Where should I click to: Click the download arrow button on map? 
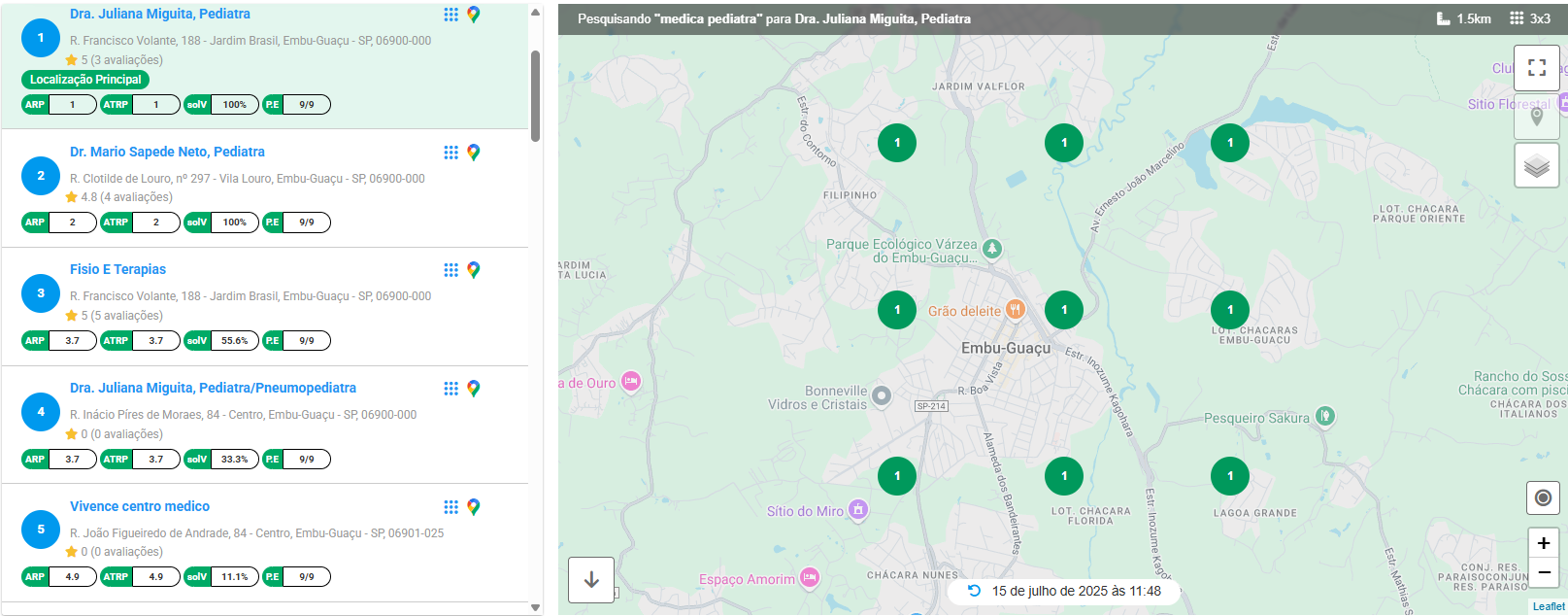(x=591, y=580)
